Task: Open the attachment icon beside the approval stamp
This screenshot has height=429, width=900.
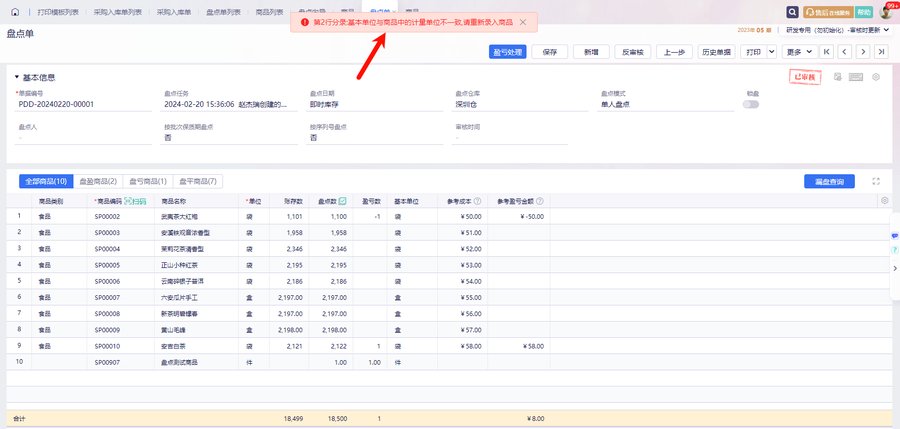Action: coord(837,77)
